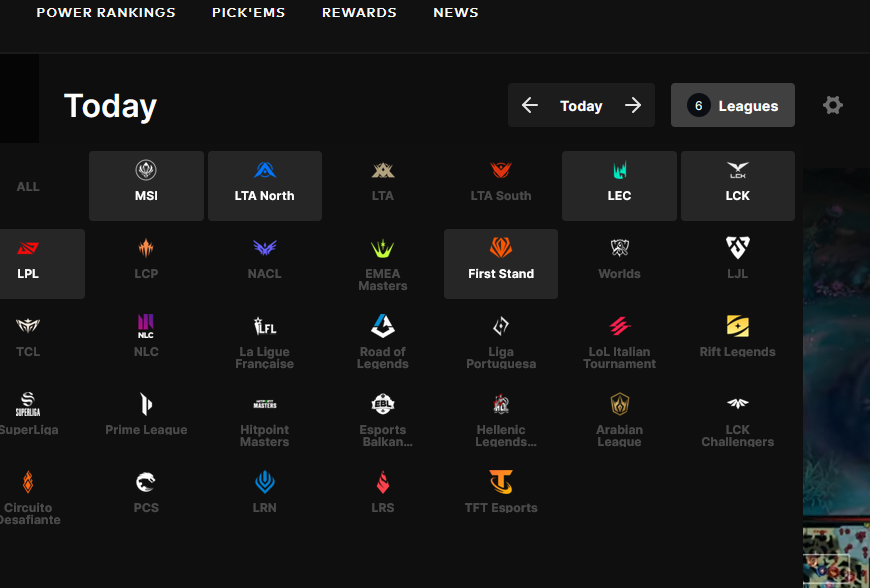870x588 pixels.
Task: Click the Liga Portuguesa icon
Action: (x=501, y=326)
